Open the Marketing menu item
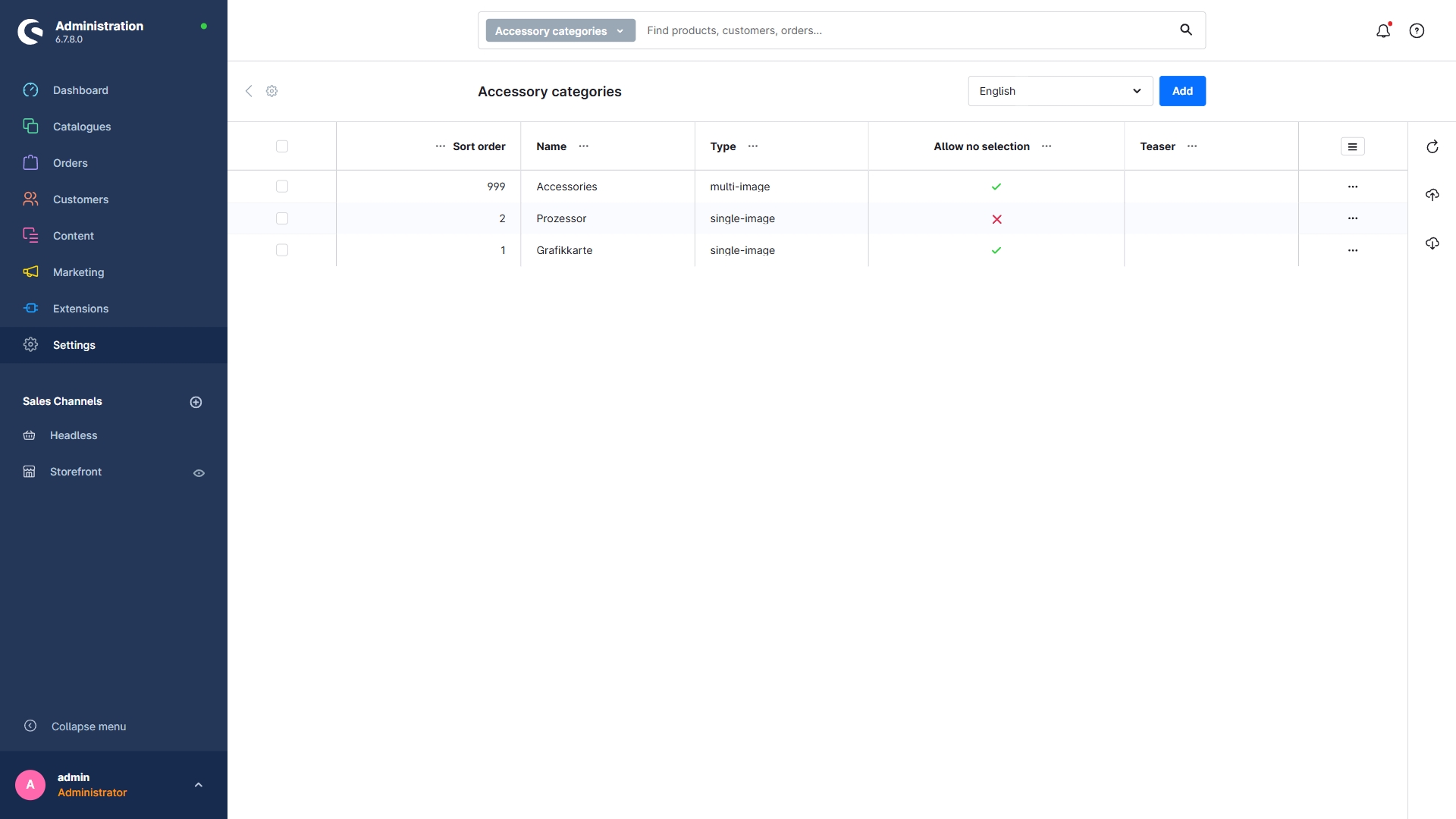1456x819 pixels. point(78,272)
